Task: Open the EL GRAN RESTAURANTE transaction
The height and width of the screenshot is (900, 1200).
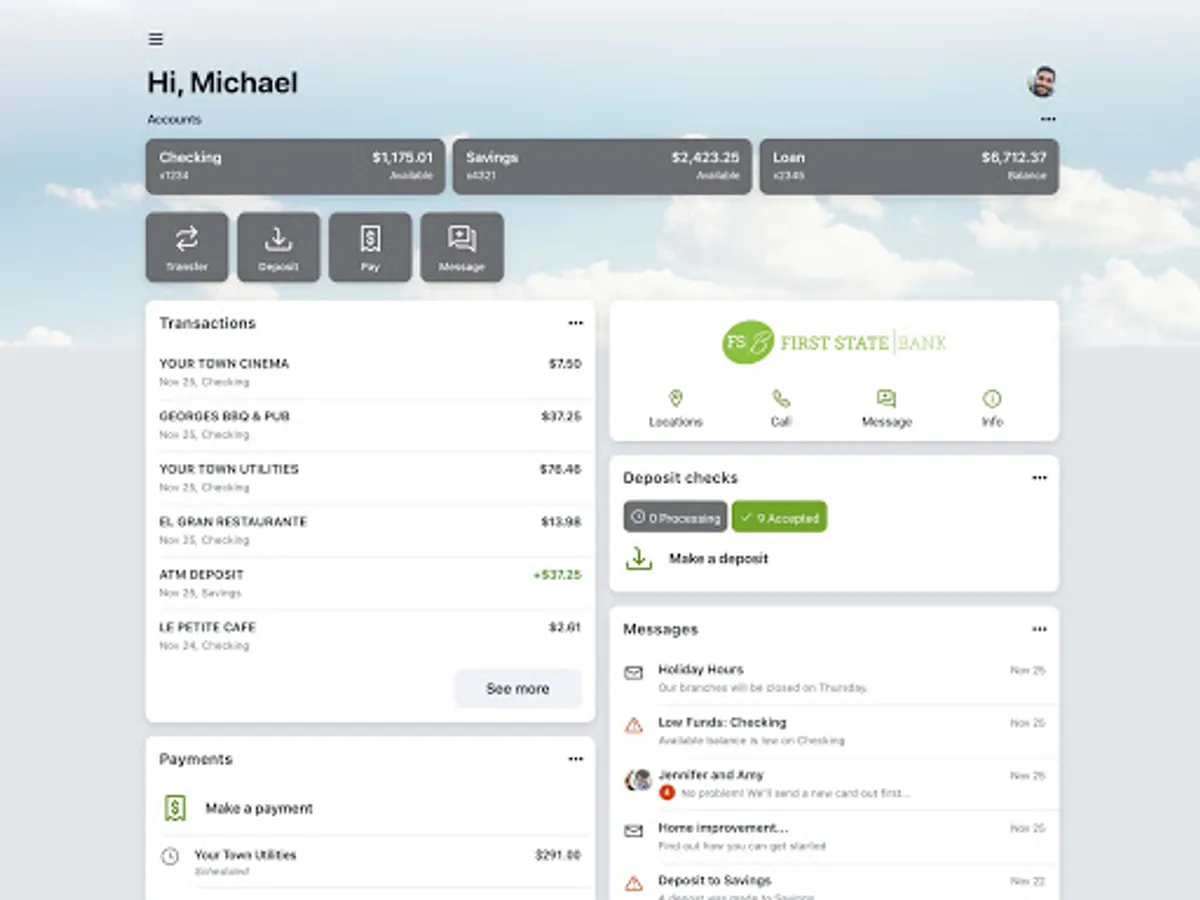Action: [370, 530]
